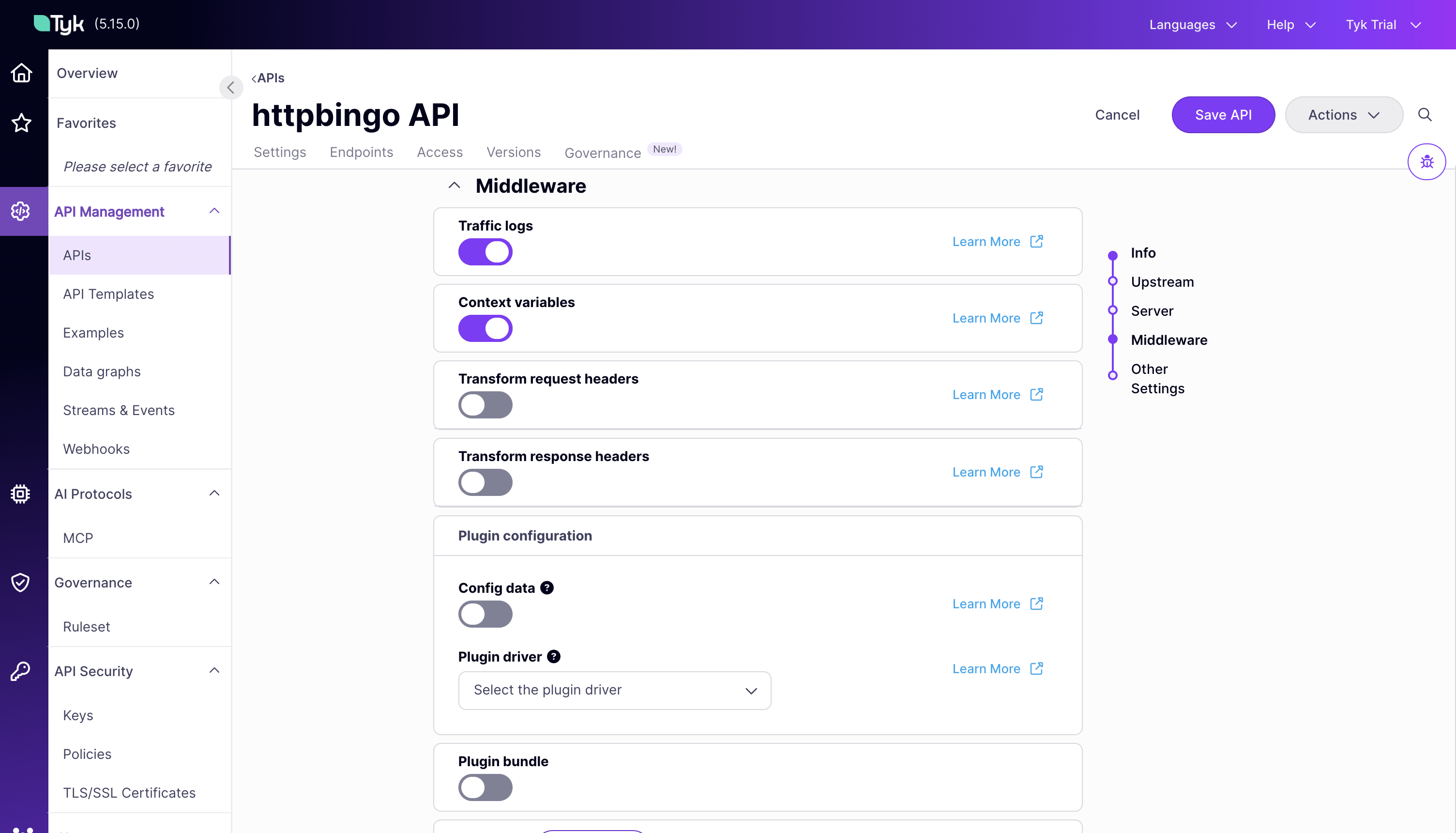Jump to Other Settings in outline
Viewport: 1456px width, 833px height.
pos(1158,379)
